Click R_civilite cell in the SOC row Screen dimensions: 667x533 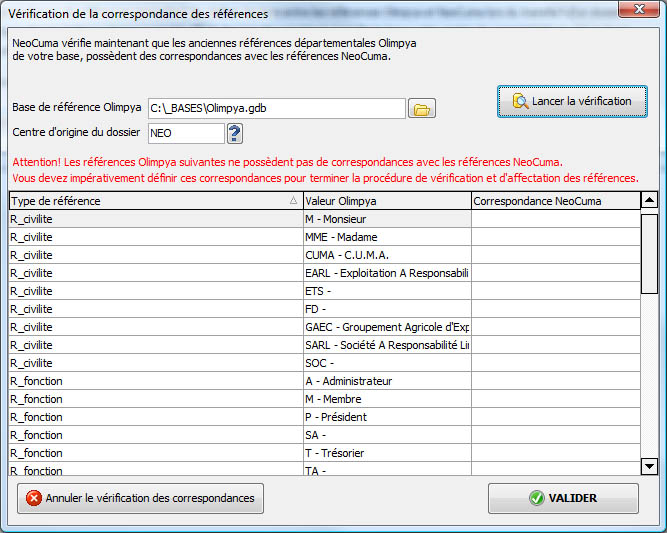(156, 363)
